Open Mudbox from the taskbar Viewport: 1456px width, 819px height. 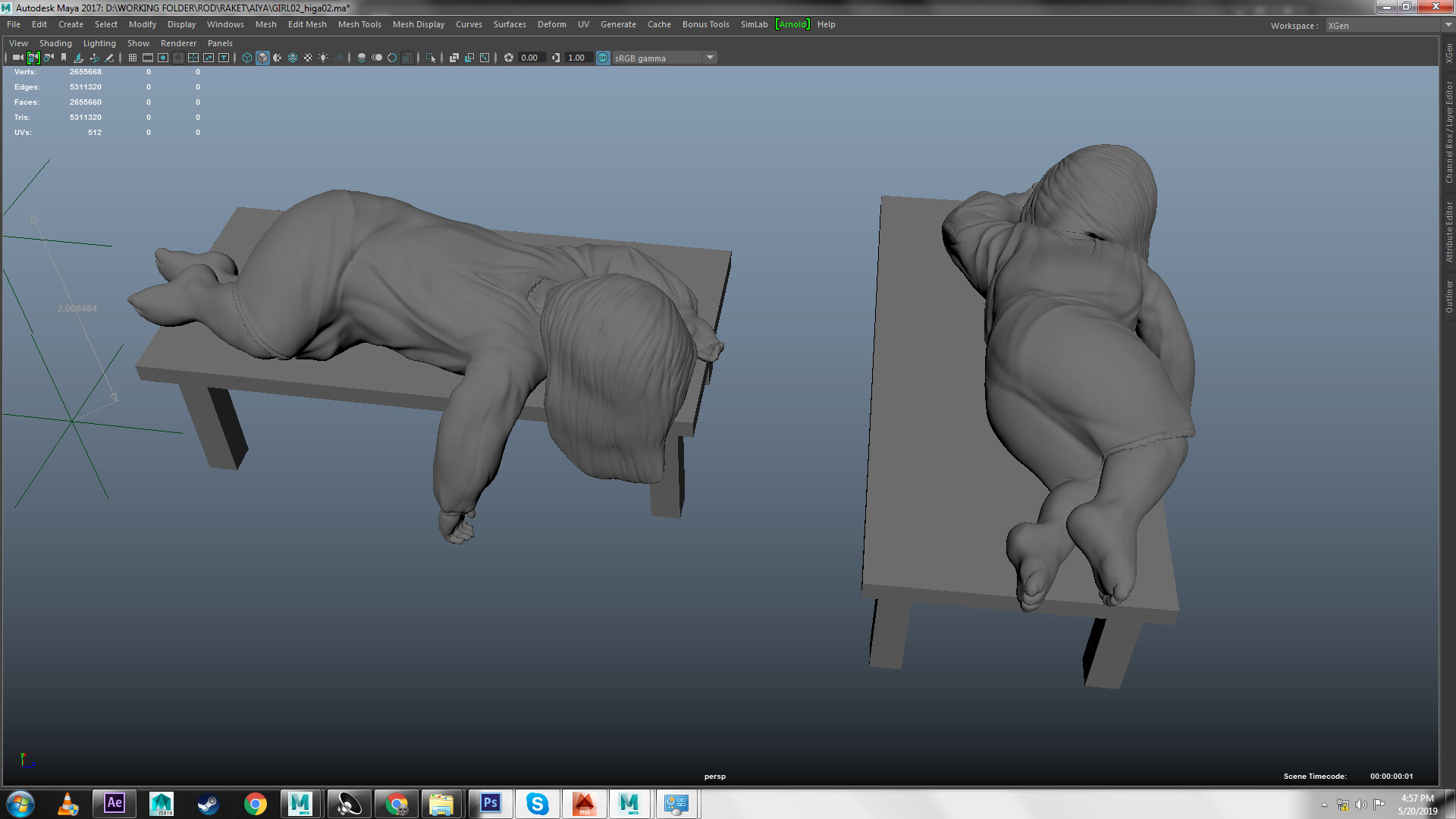[x=584, y=803]
